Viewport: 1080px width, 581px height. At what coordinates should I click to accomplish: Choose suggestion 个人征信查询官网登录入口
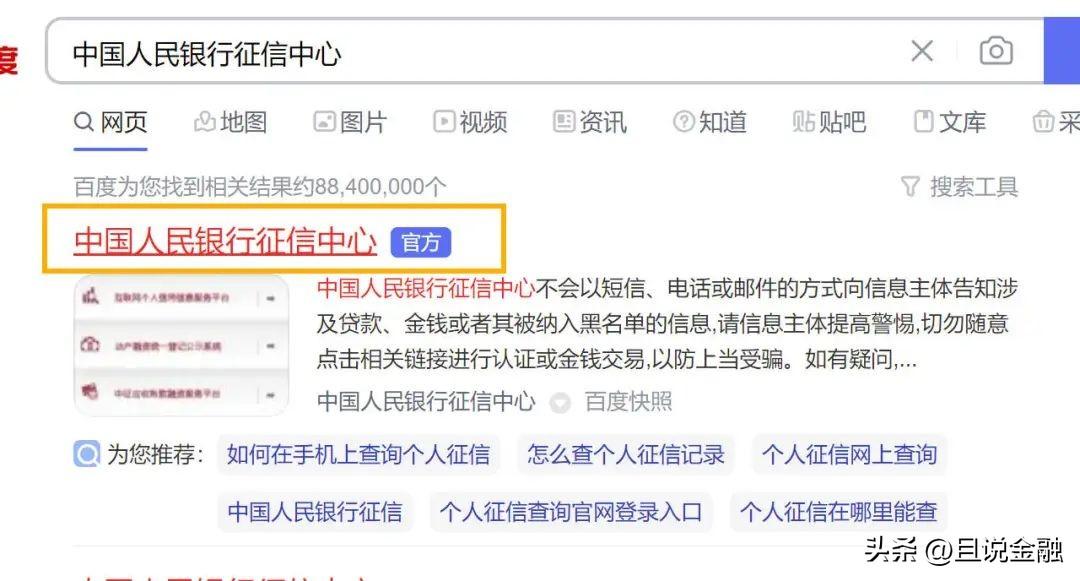click(571, 511)
